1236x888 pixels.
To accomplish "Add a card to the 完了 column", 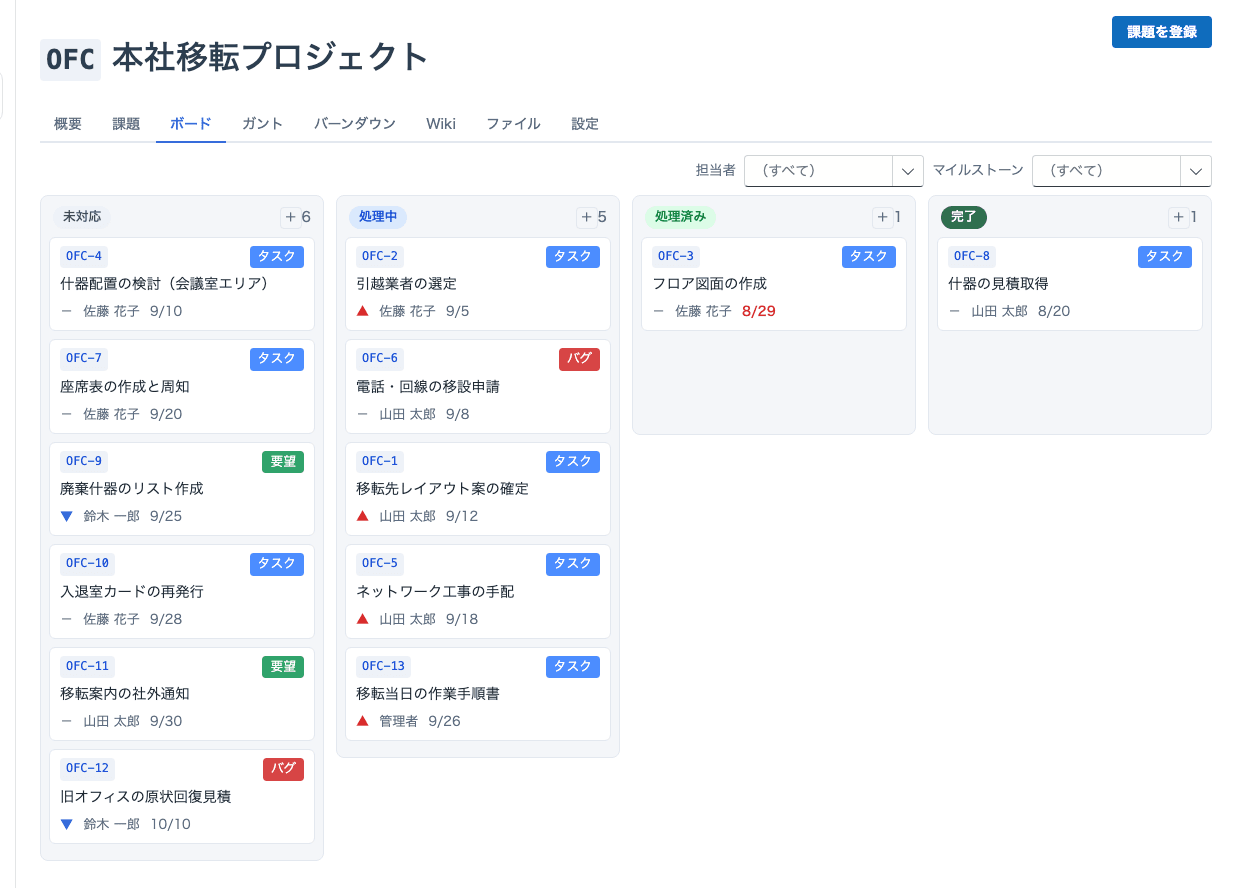I will 1179,217.
